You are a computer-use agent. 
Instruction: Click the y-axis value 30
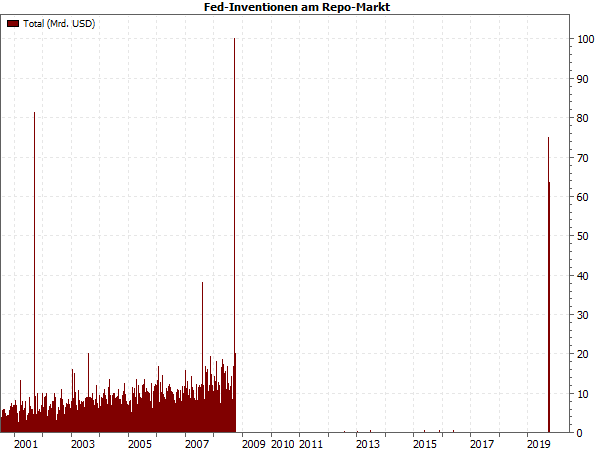582,315
